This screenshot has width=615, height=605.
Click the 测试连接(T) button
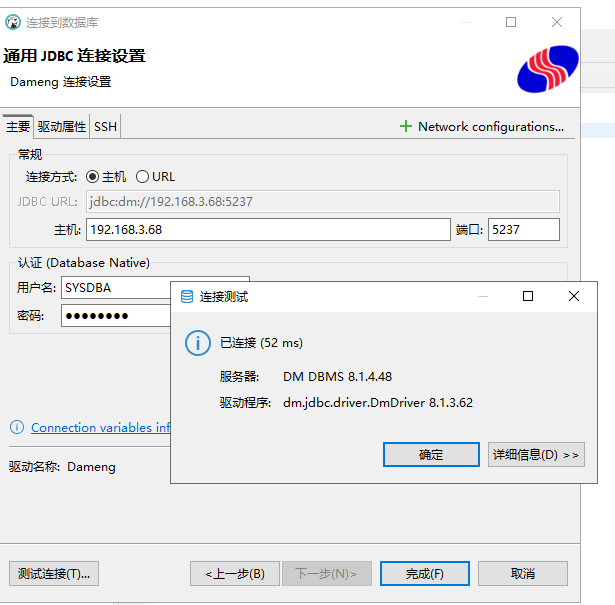pos(54,574)
